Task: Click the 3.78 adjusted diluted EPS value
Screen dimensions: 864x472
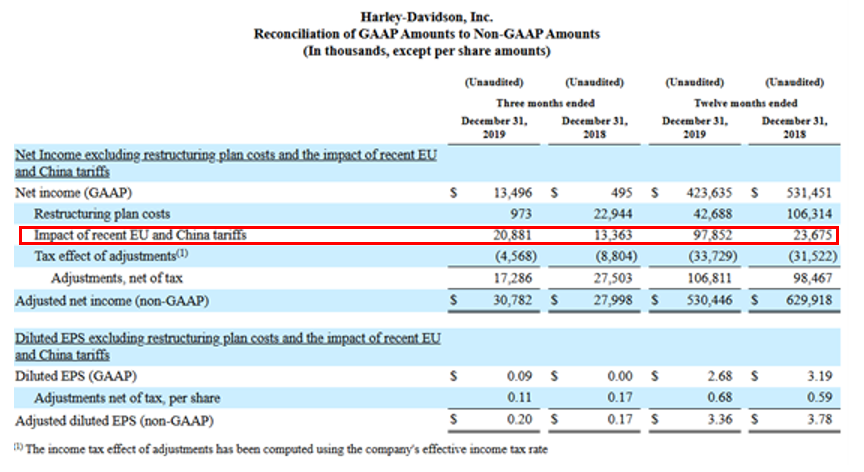Action: (x=822, y=420)
